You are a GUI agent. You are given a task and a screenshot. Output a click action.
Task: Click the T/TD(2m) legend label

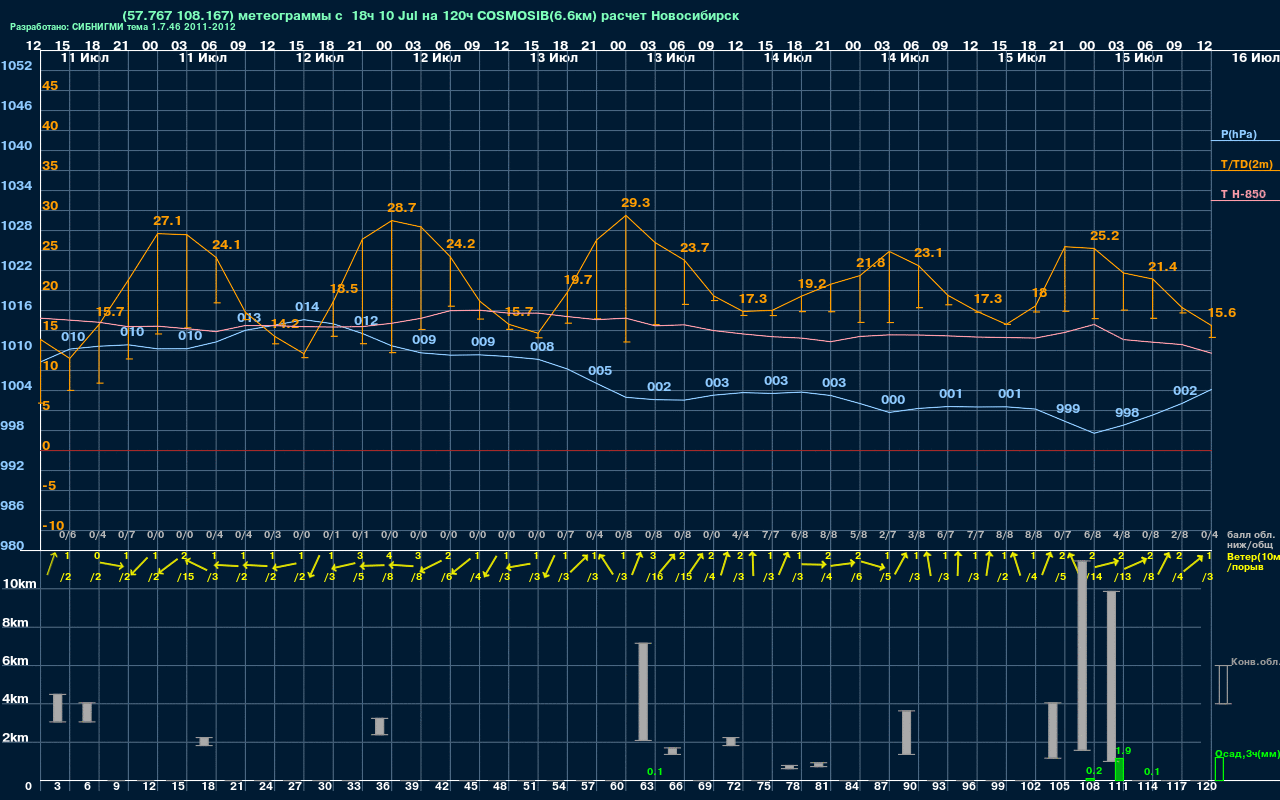[1246, 164]
